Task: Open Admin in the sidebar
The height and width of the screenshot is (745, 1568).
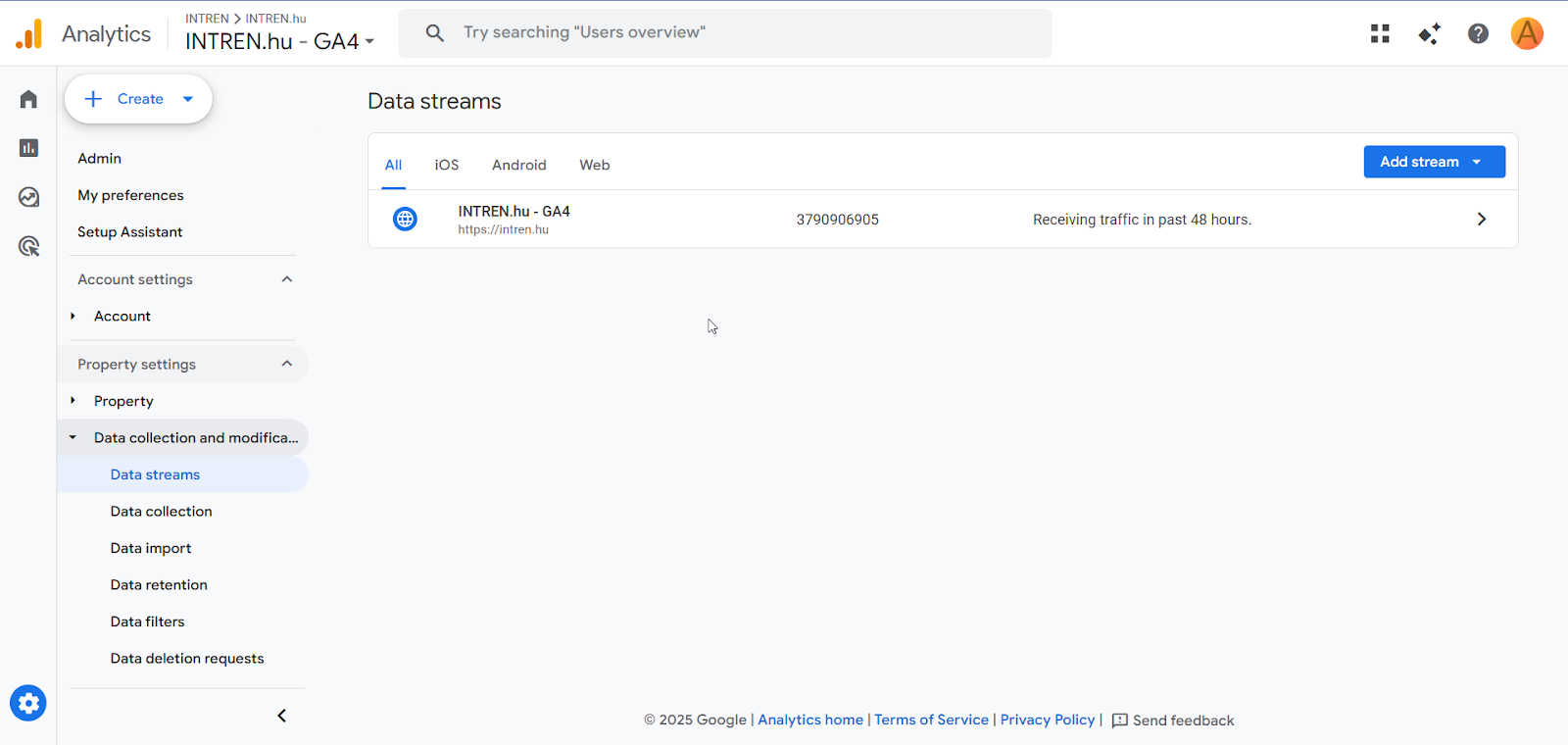Action: 99,159
